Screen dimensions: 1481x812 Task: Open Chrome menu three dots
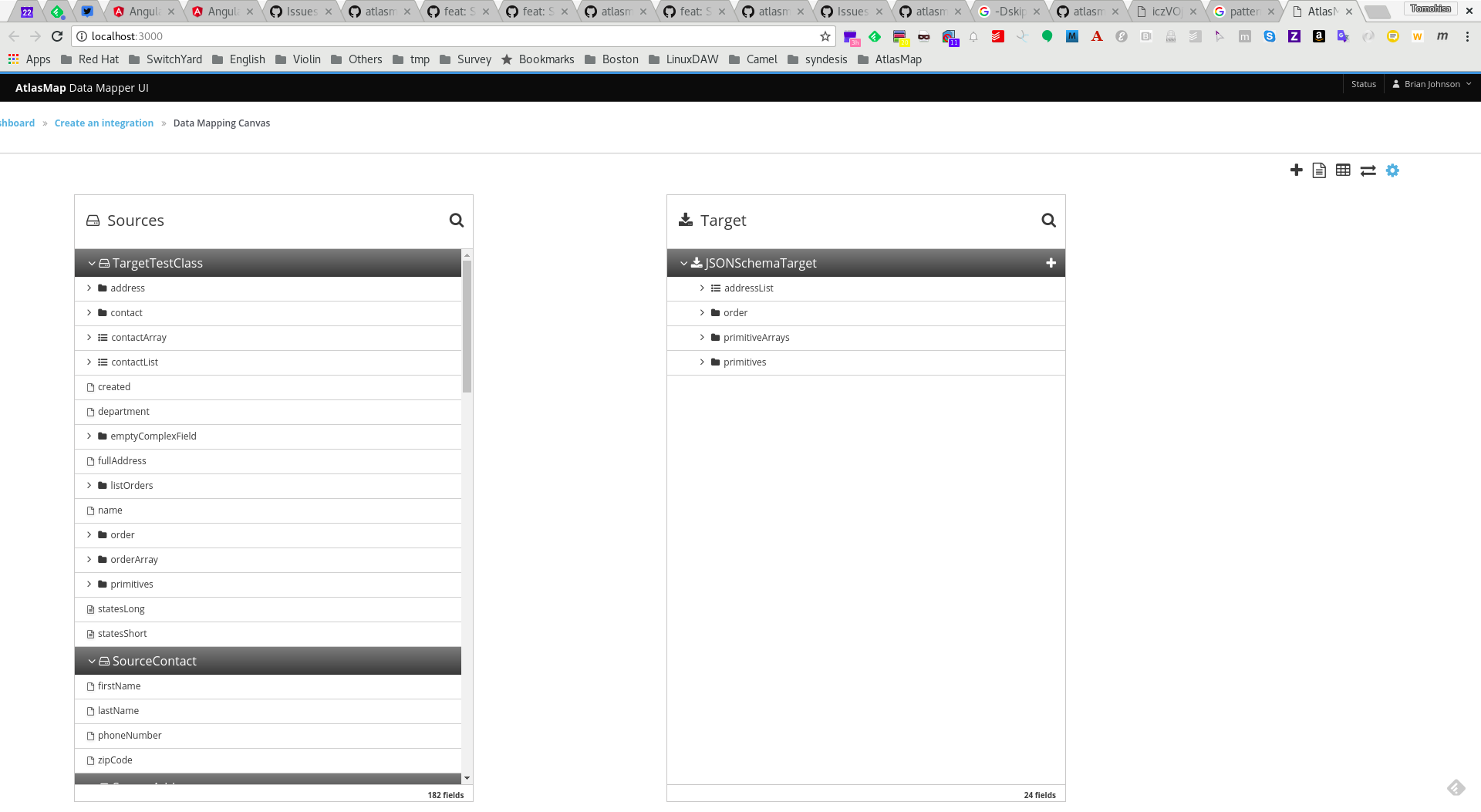coord(1467,36)
